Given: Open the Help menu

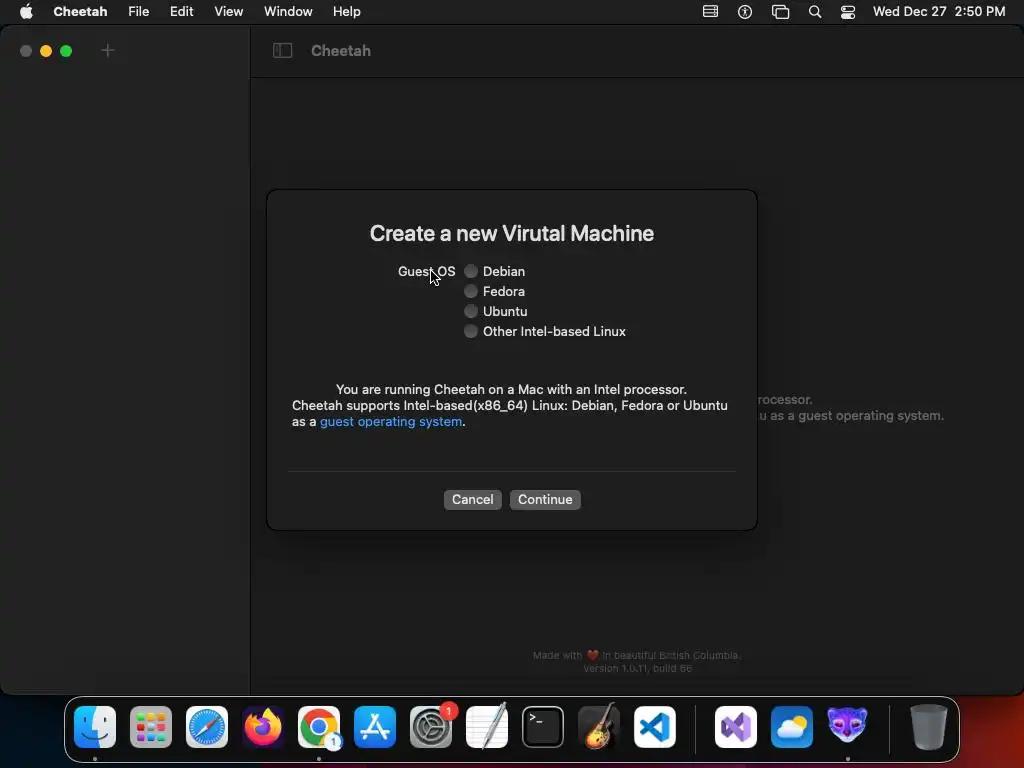Looking at the screenshot, I should click(347, 12).
